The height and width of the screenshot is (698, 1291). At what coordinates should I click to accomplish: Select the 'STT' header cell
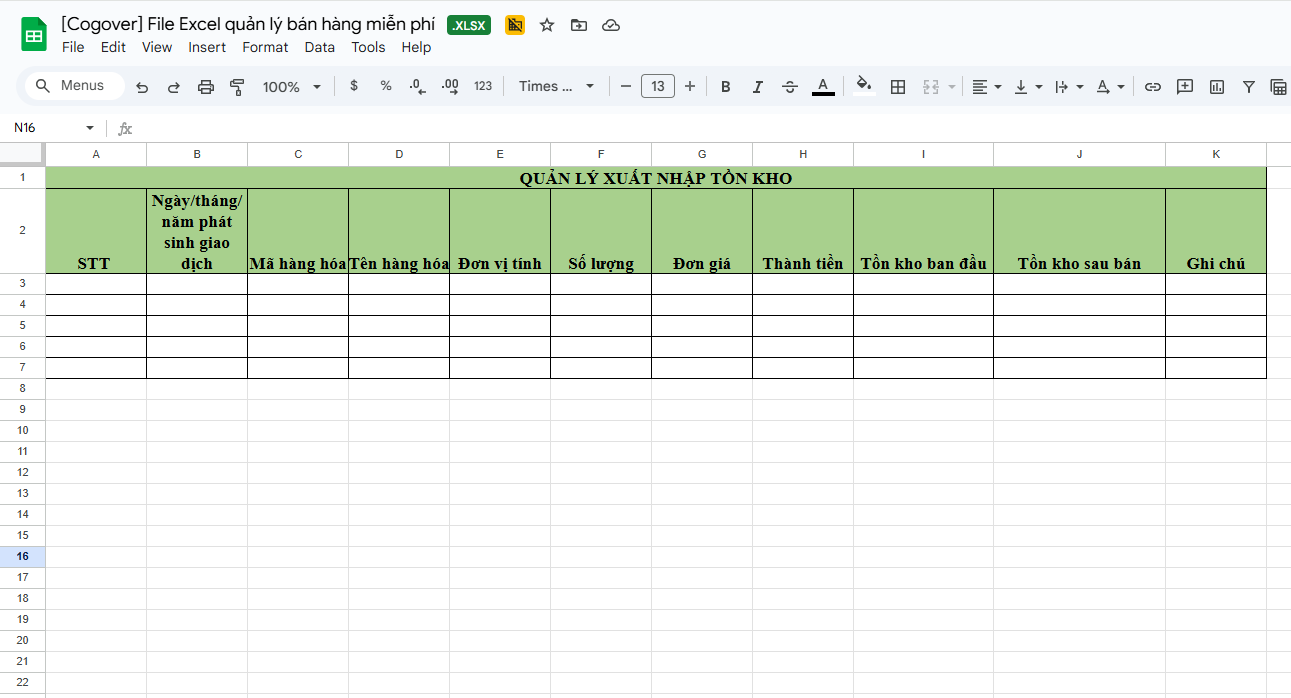96,231
